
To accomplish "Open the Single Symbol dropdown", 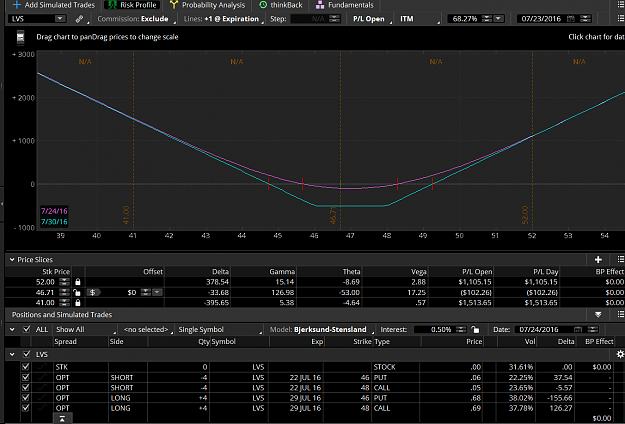I will click(220, 330).
